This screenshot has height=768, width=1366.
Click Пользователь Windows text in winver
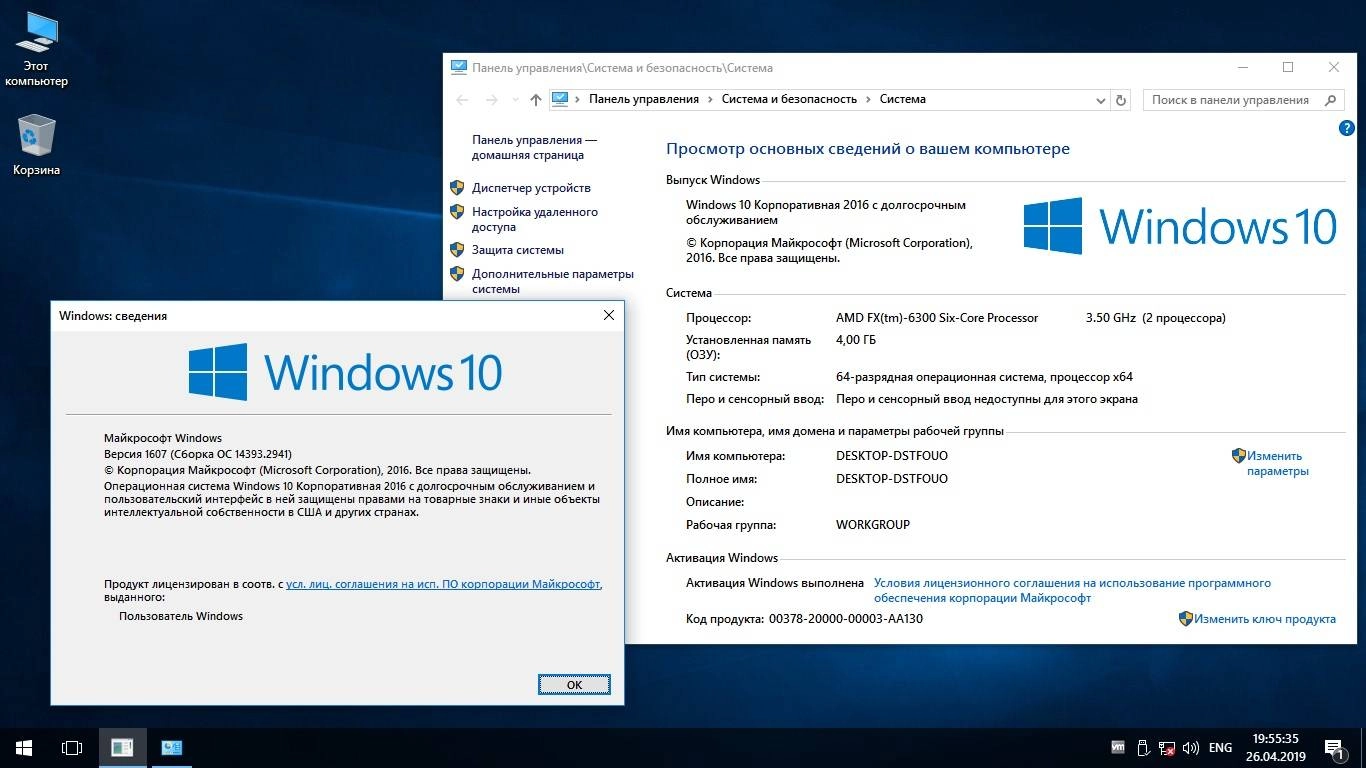tap(181, 616)
